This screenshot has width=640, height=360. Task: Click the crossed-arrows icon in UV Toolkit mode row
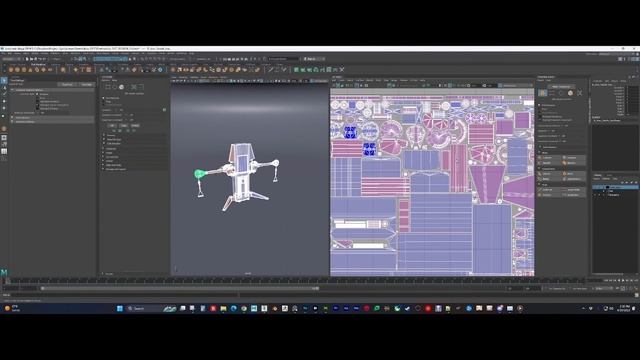pyautogui.click(x=580, y=93)
